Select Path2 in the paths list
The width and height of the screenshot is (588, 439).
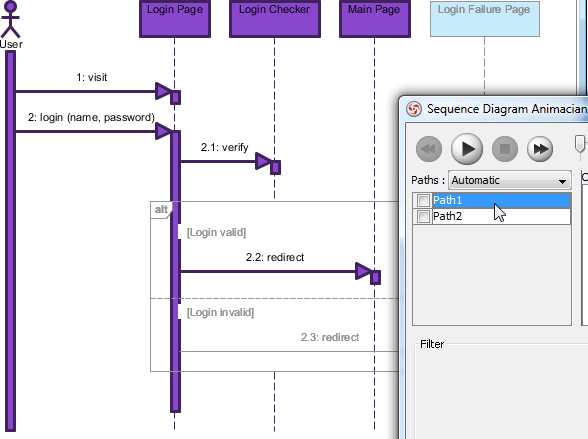(x=501, y=216)
